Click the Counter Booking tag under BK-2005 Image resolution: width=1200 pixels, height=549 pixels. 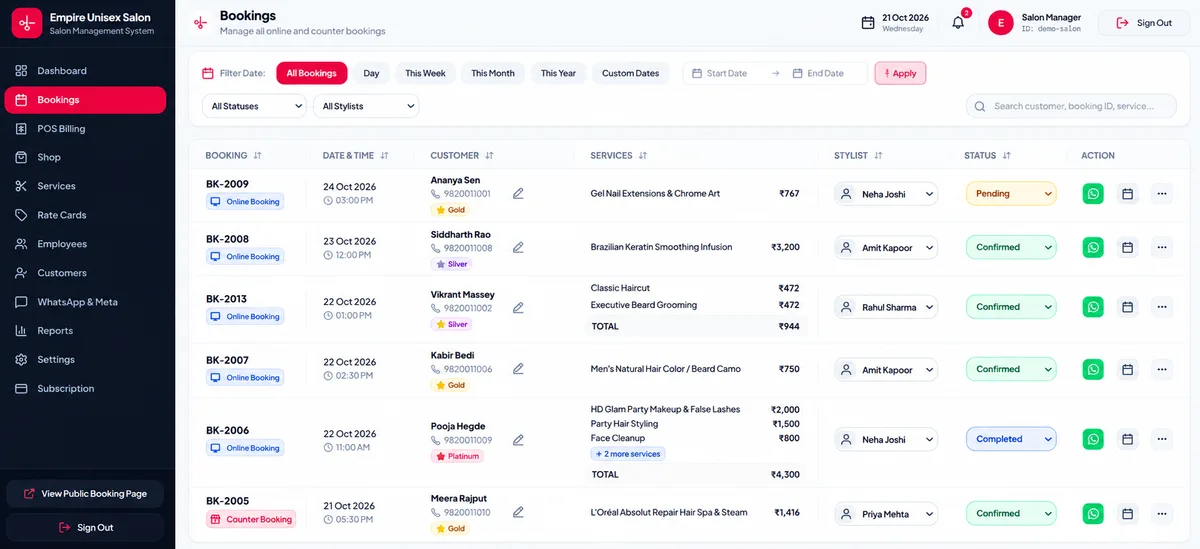point(251,519)
